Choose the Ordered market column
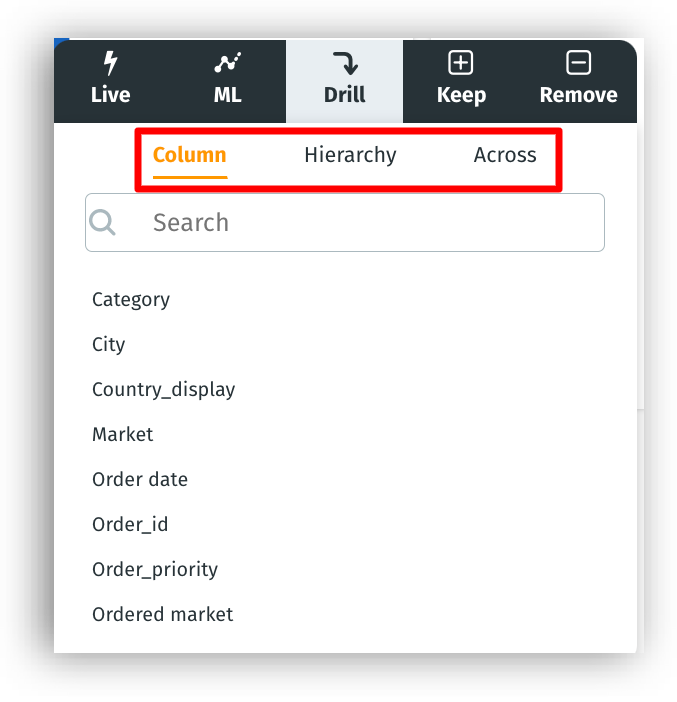Screen dimensions: 677x702 pos(162,615)
